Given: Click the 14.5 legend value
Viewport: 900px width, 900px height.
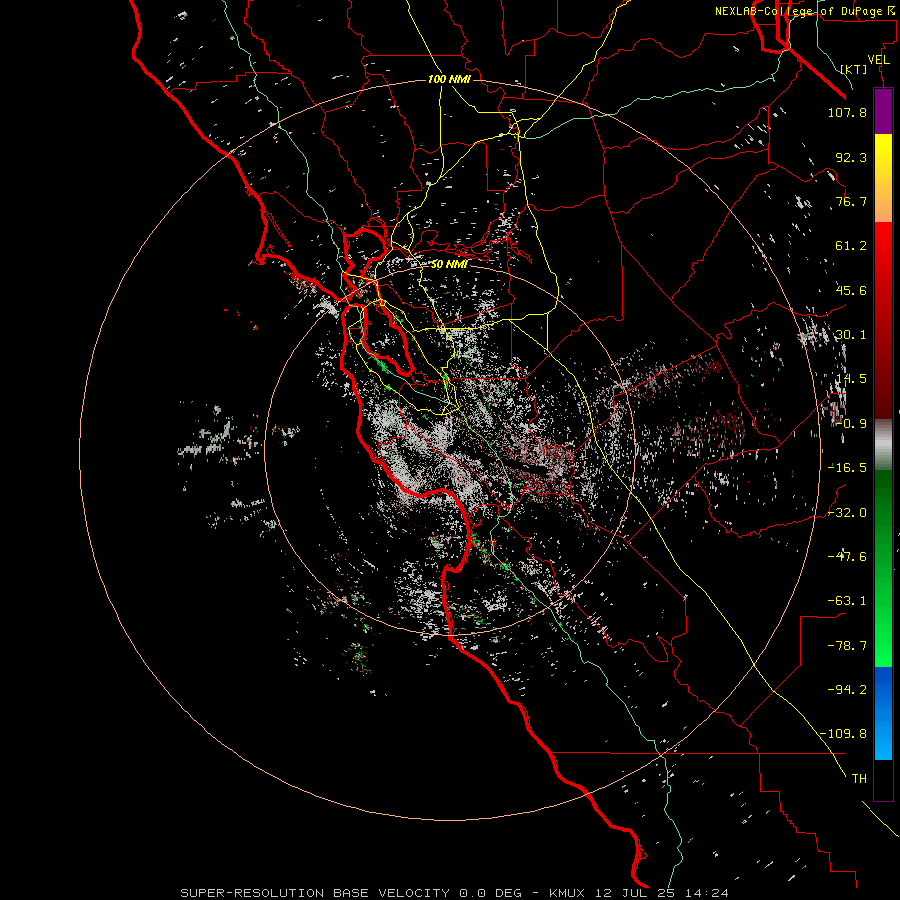Looking at the screenshot, I should pos(851,379).
